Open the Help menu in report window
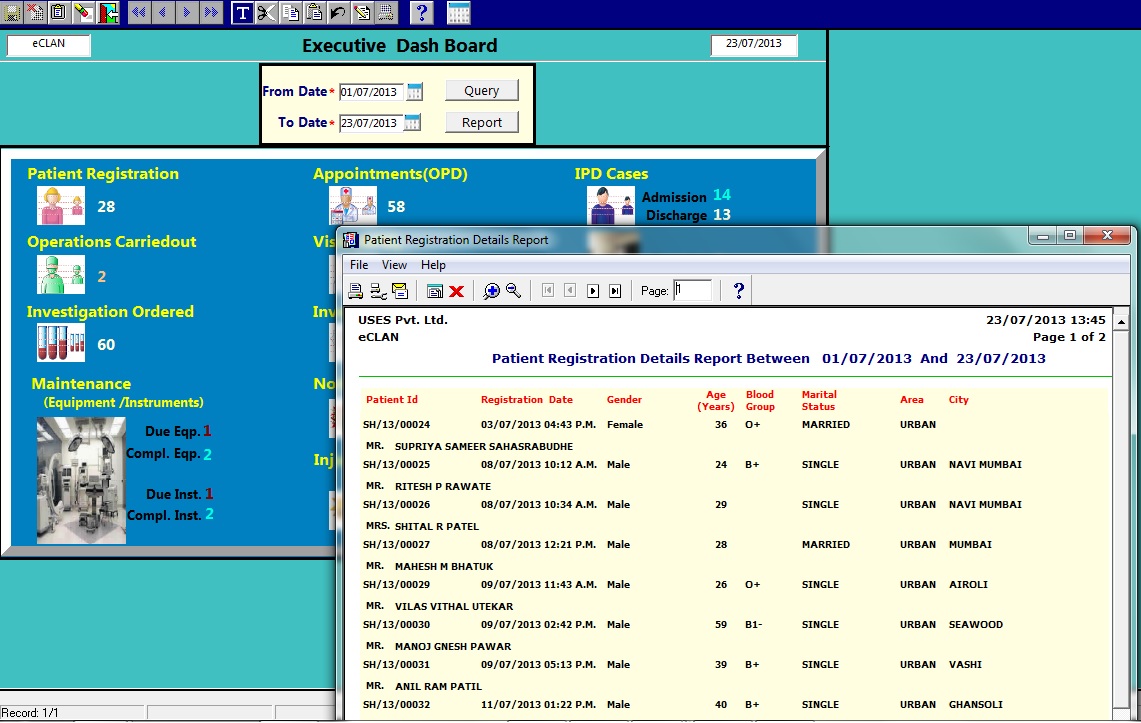 433,265
